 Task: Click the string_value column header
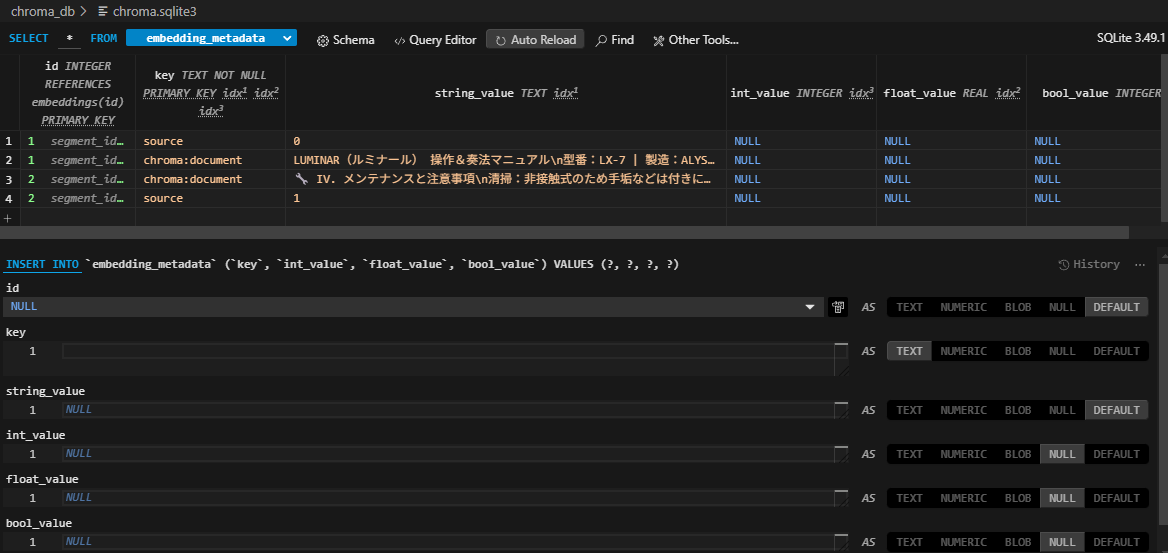pyautogui.click(x=506, y=93)
